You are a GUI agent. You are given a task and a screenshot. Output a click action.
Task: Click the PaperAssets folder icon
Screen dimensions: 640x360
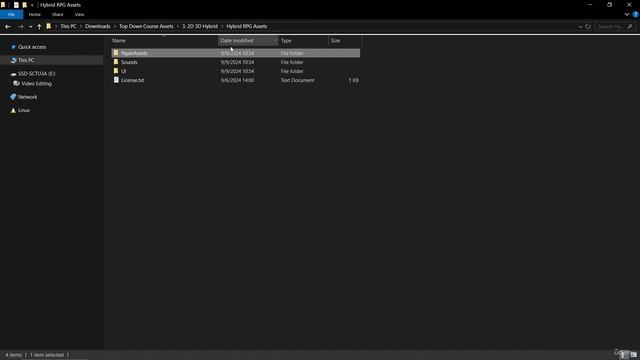[116, 53]
